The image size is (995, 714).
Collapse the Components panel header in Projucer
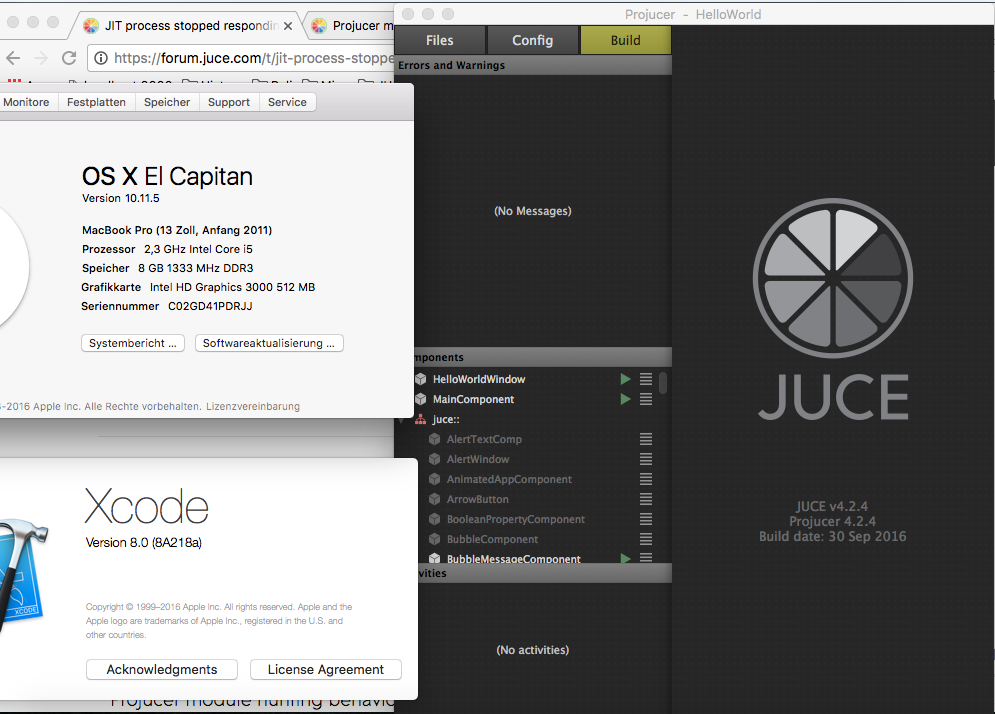click(x=543, y=357)
